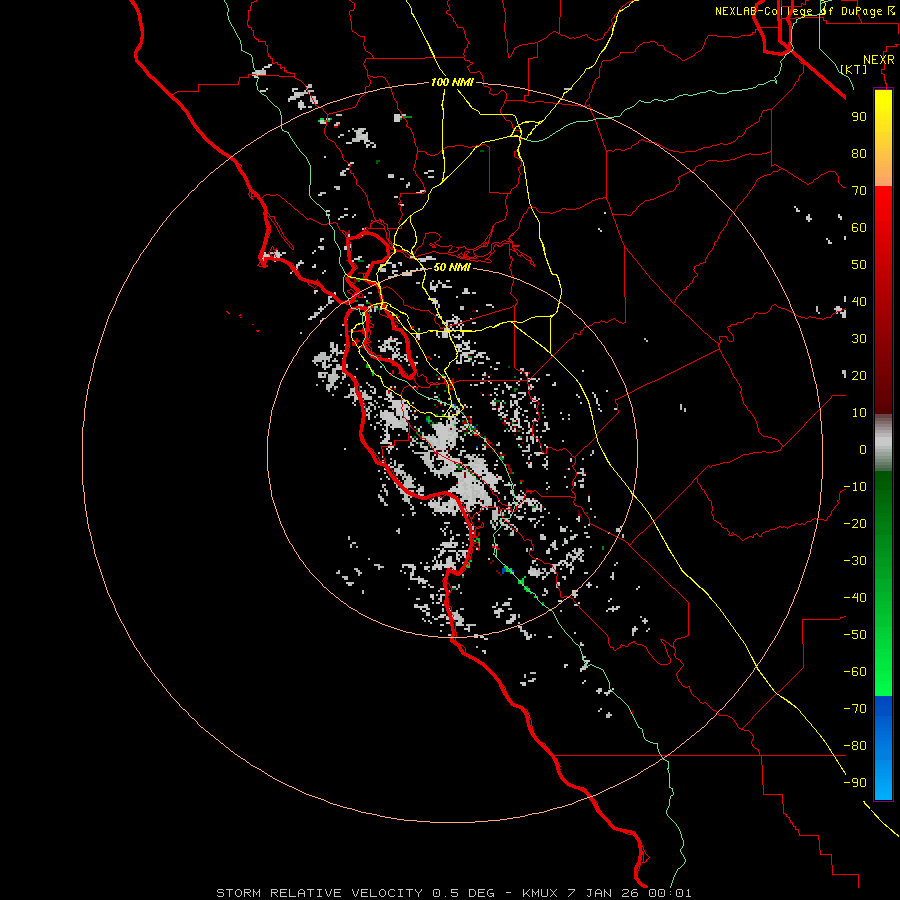Select the 30 value on velocity scale

(859, 339)
